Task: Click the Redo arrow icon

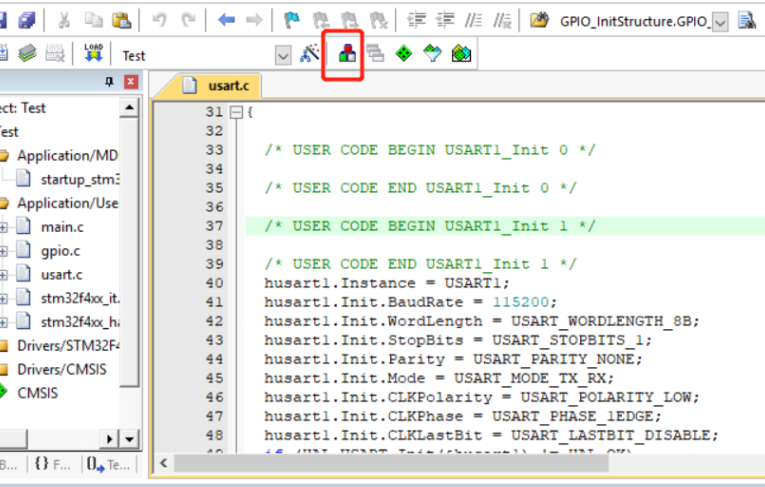Action: [188, 20]
